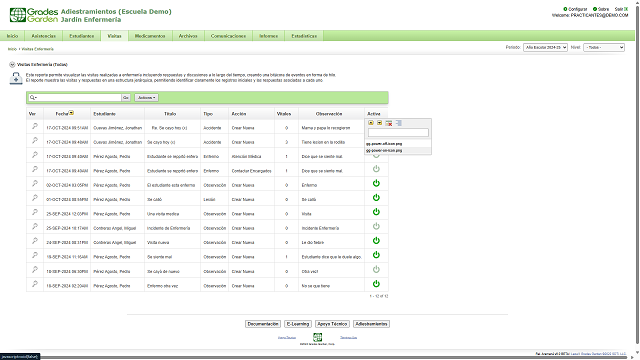View 'Enfermo otra vez' visit details
Screen dimensions: 640x360
click(x=35, y=284)
